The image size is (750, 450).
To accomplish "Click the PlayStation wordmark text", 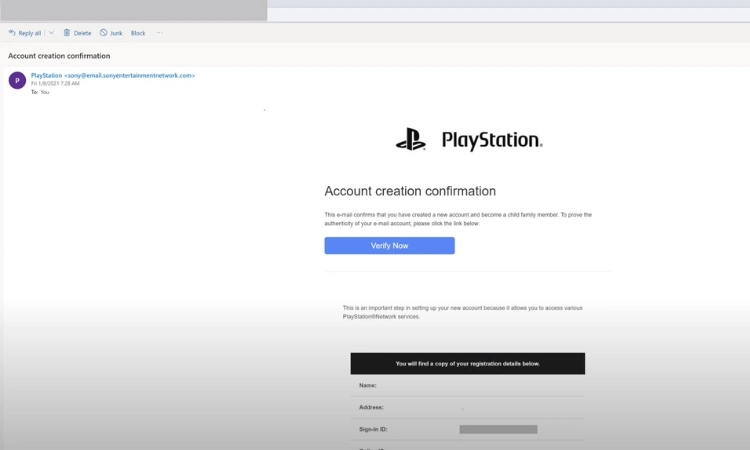I will click(491, 141).
